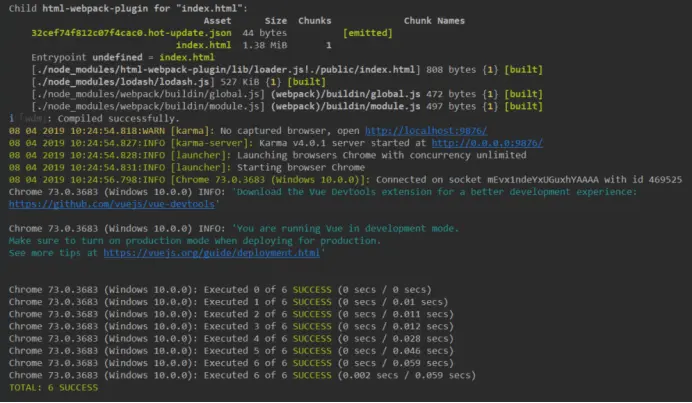Click the '[emitted]' status text
The image size is (692, 403).
tap(368, 33)
